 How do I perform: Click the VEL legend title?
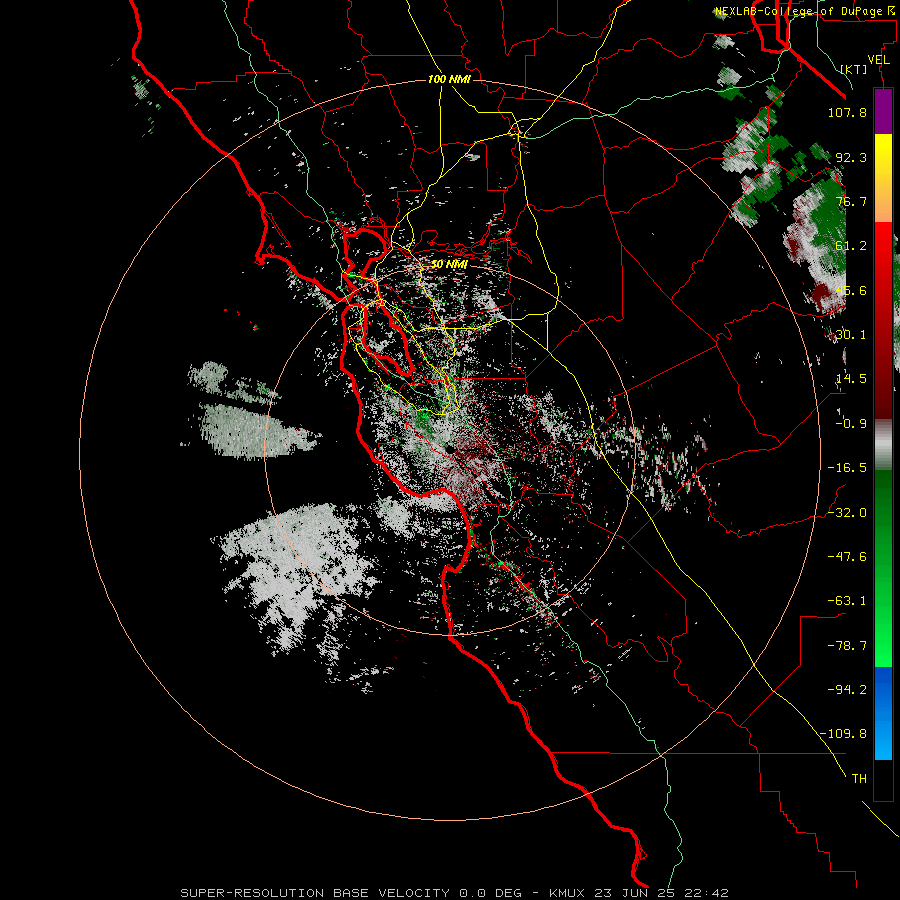click(x=878, y=60)
